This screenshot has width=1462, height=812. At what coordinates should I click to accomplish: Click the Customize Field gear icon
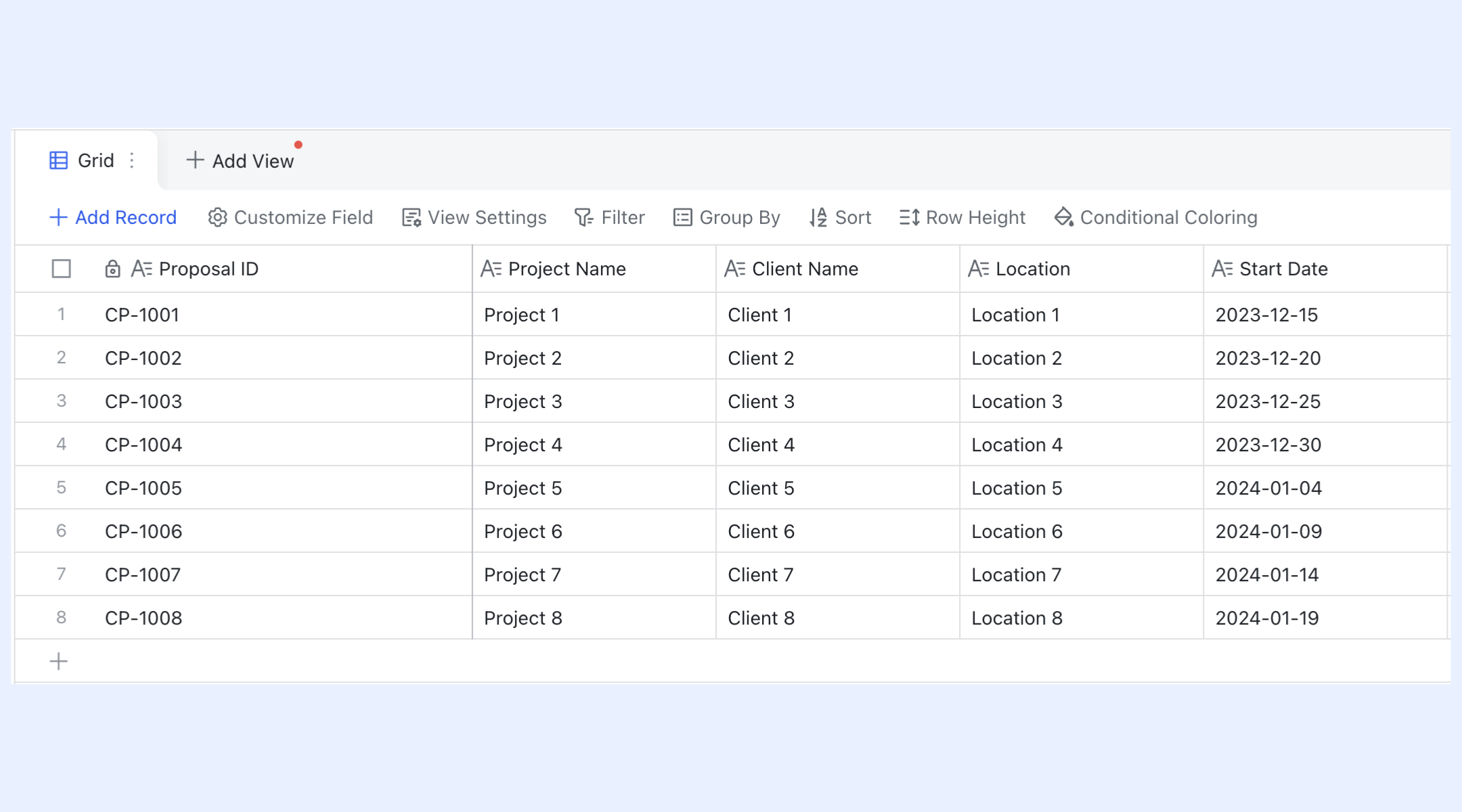217,217
